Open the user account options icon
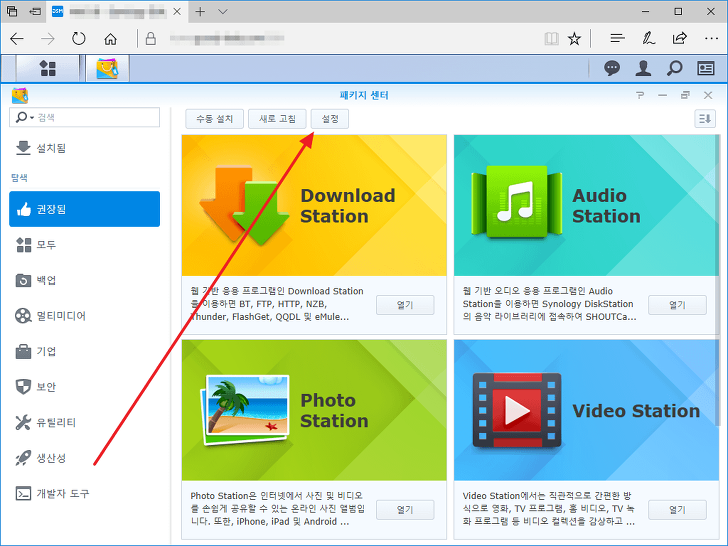 point(643,68)
